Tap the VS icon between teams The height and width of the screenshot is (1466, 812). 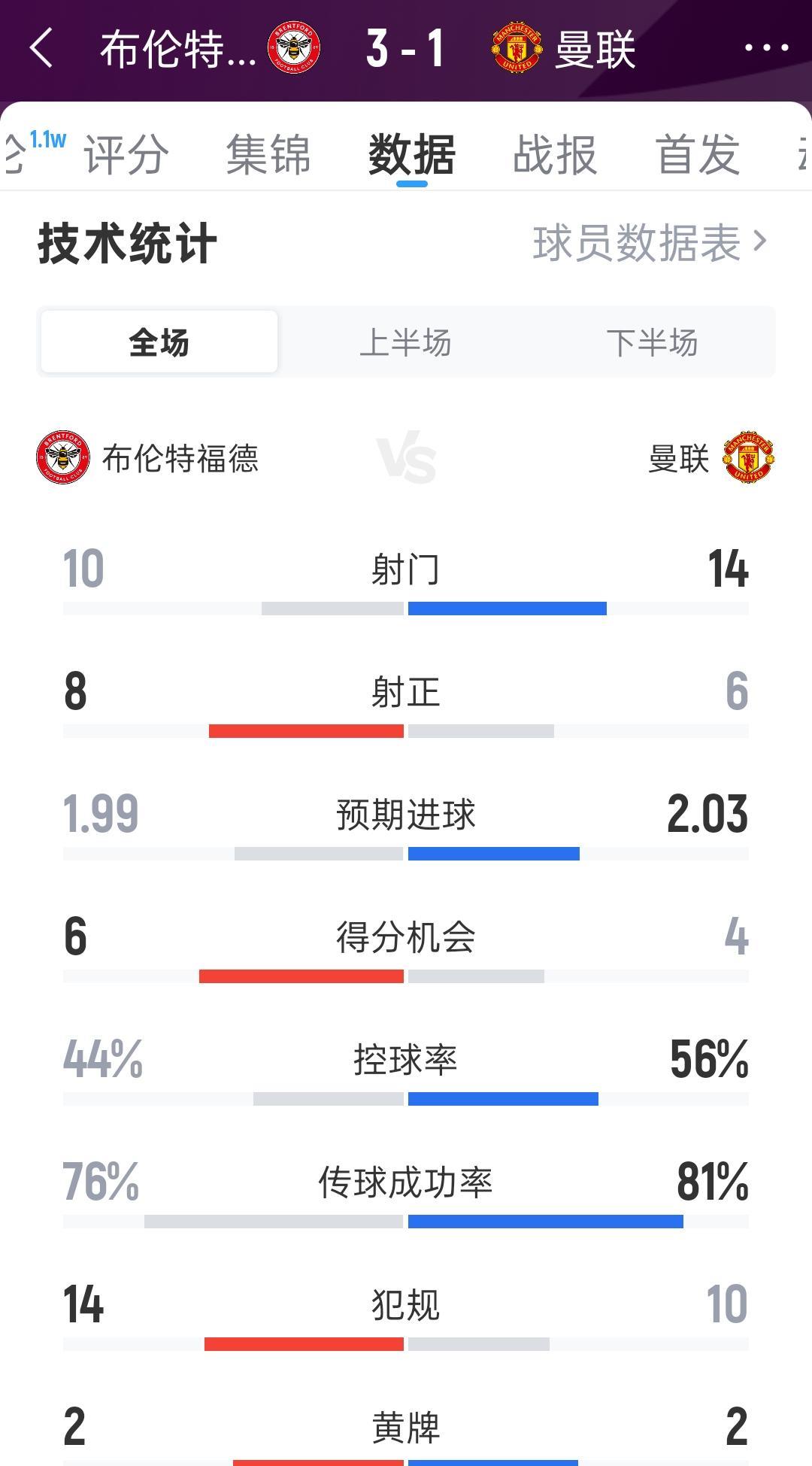tap(406, 458)
